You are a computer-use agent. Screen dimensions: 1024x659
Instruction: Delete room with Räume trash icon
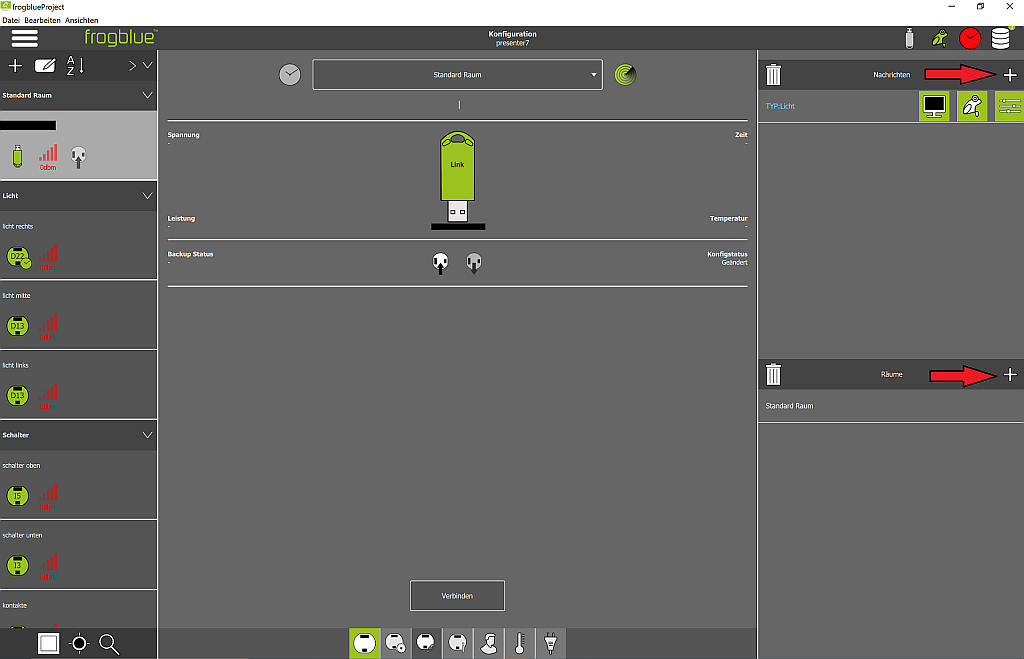[x=773, y=374]
